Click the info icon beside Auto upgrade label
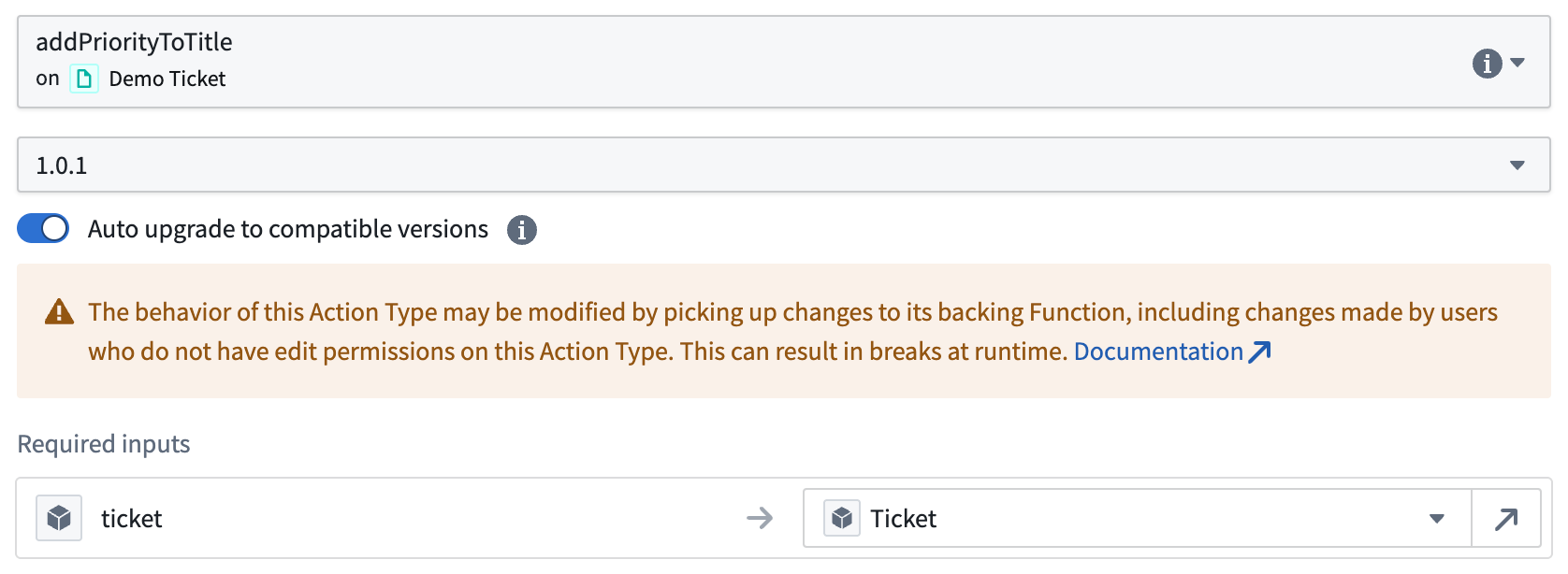 523,229
